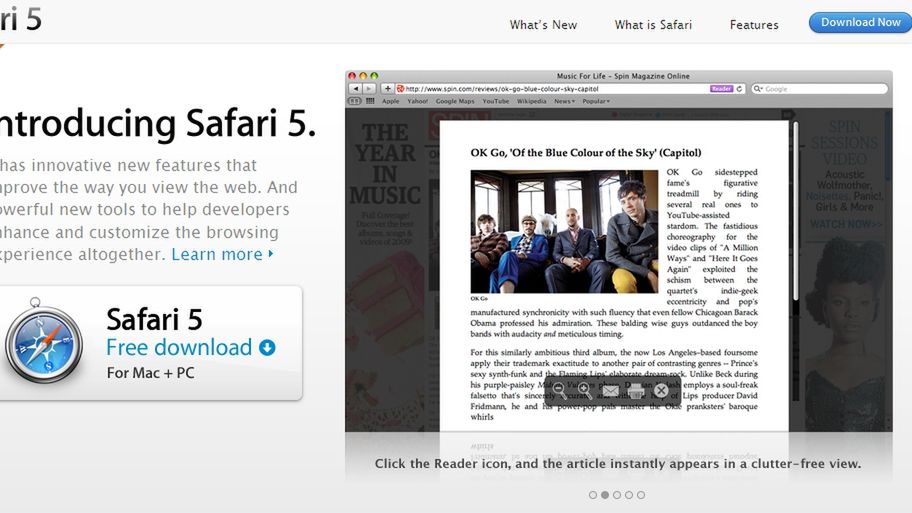Click the article title 'OK Go, Of the Blue Colour'
The width and height of the screenshot is (912, 513).
(x=586, y=153)
